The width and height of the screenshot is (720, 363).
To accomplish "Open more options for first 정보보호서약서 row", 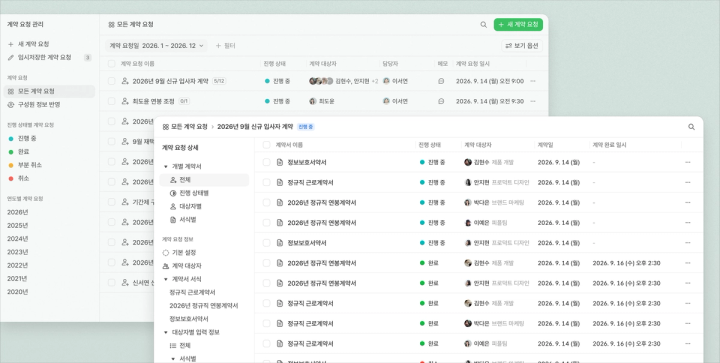I will (687, 162).
